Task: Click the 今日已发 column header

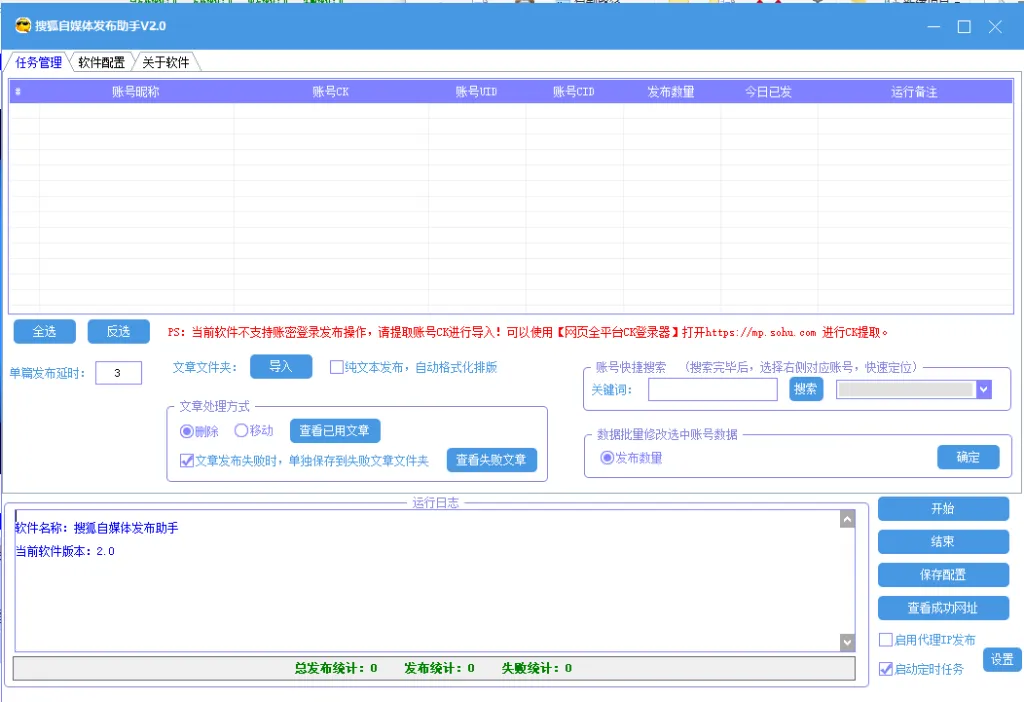Action: (769, 92)
